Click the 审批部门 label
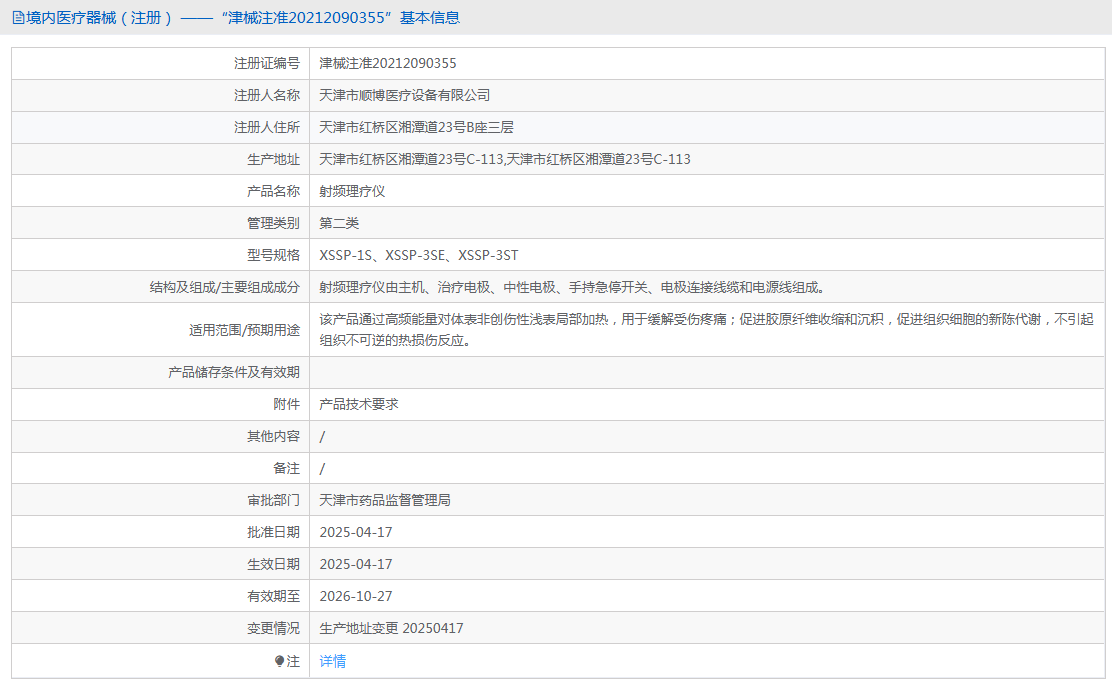 click(x=273, y=500)
